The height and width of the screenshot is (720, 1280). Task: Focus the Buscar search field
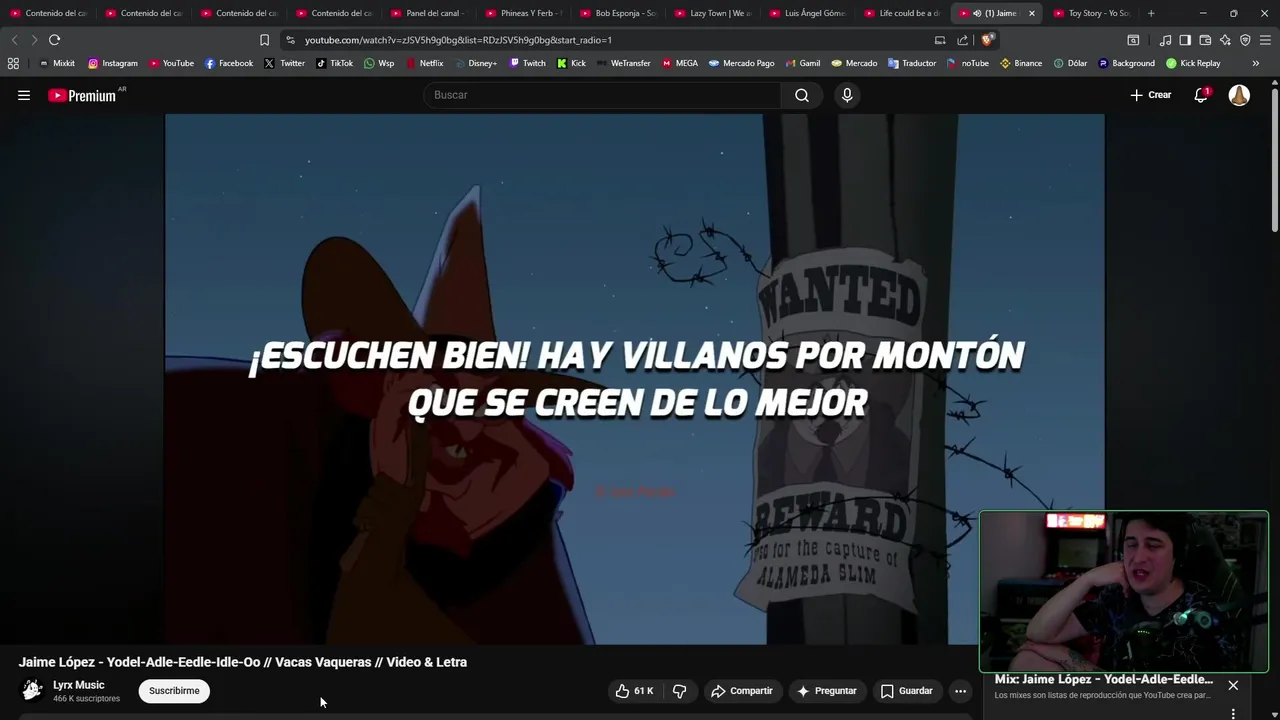click(x=602, y=95)
